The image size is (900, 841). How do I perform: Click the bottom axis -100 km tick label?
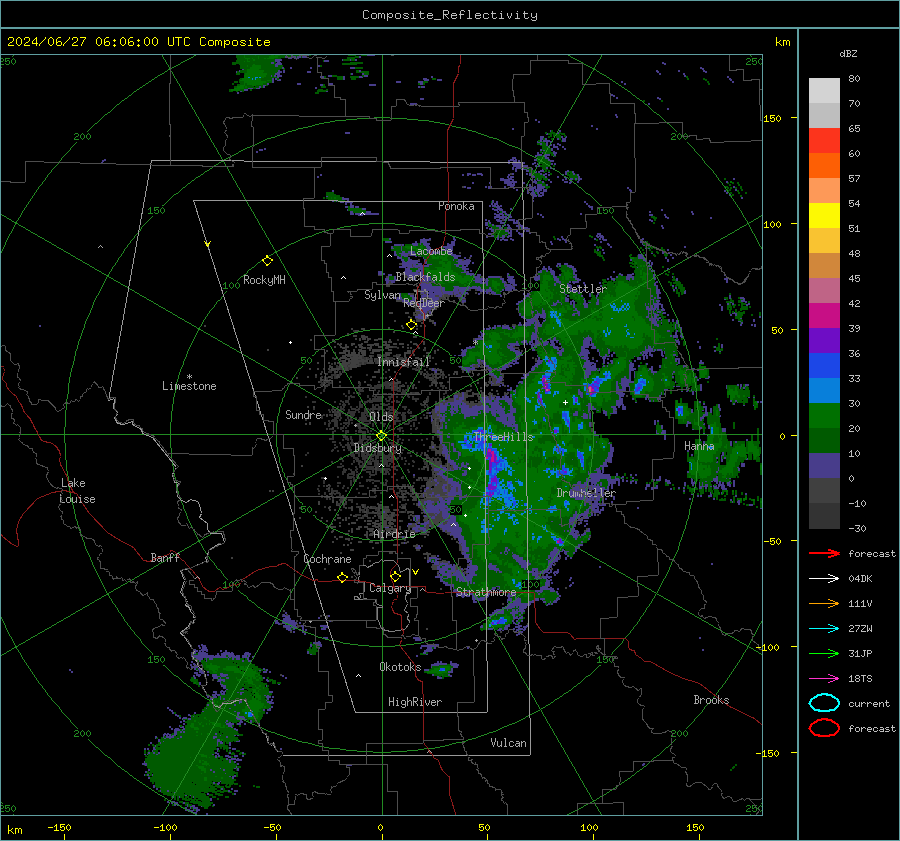tap(165, 828)
